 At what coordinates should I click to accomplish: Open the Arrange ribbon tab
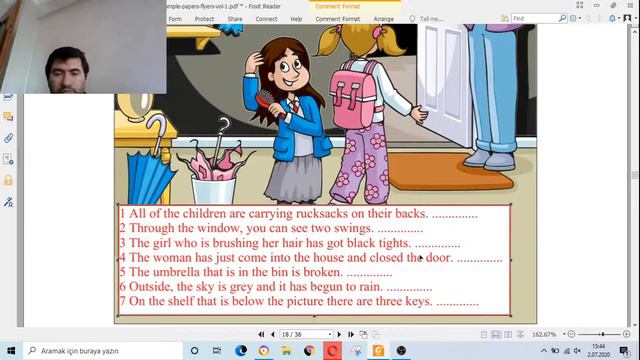(x=384, y=19)
